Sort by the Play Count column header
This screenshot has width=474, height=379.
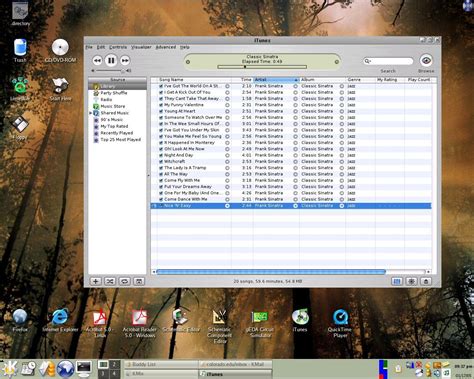(418, 80)
